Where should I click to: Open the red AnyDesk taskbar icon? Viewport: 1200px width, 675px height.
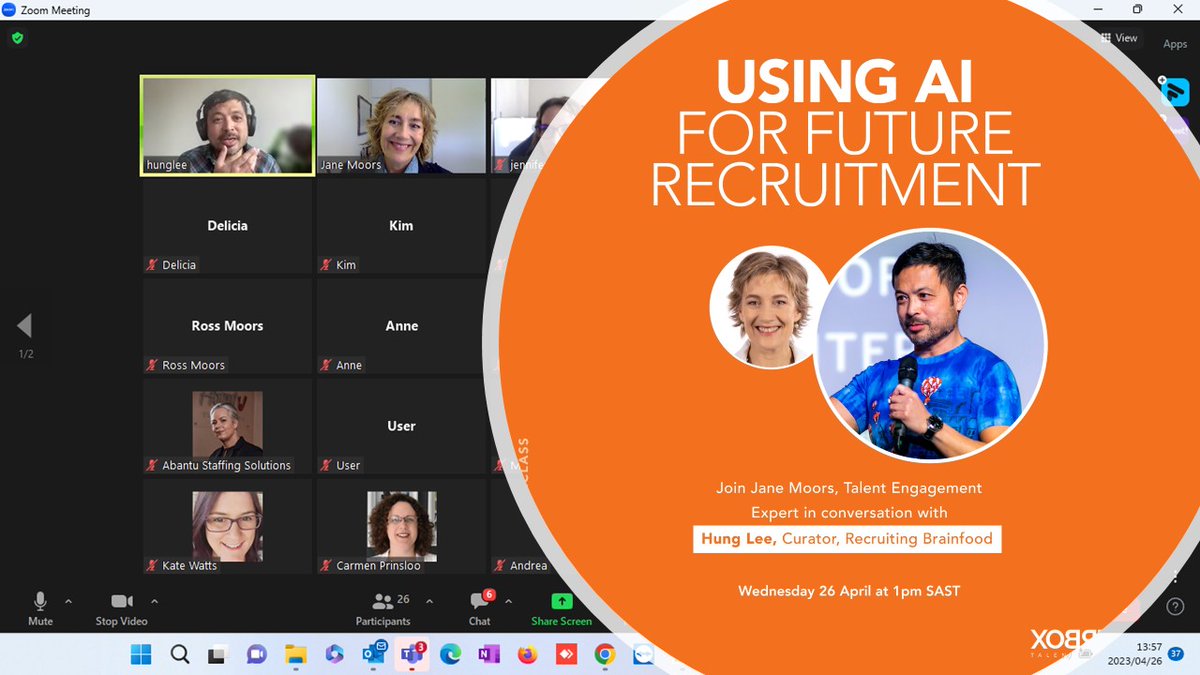click(x=566, y=654)
